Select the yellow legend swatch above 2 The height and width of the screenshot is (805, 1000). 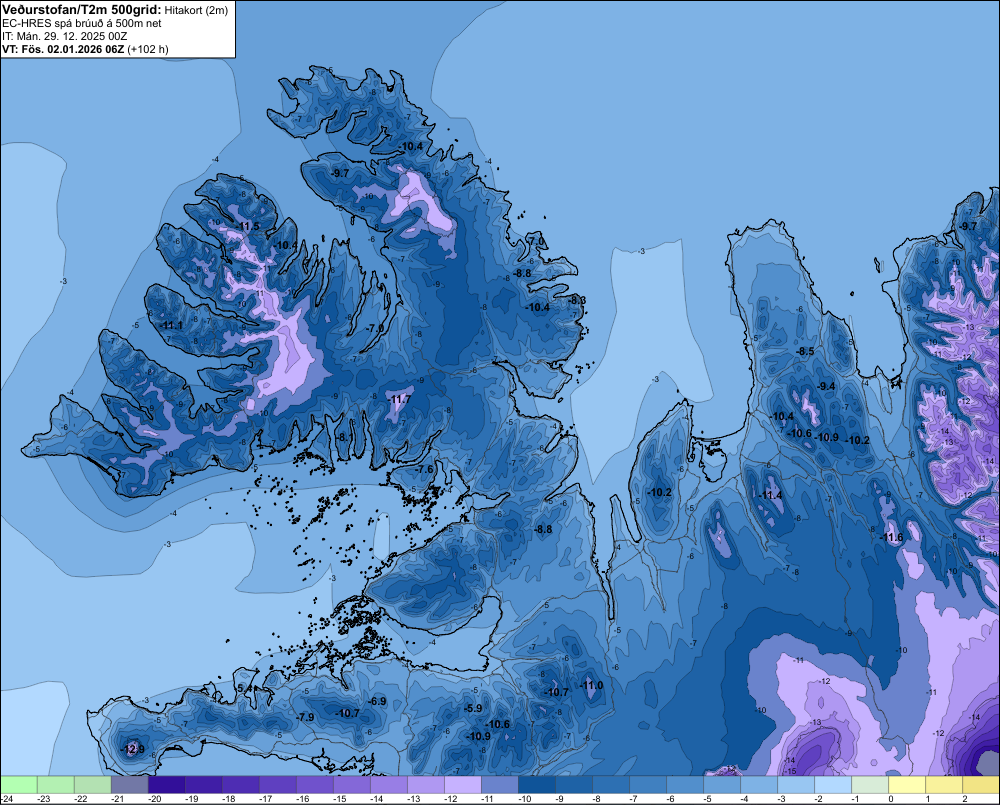pyautogui.click(x=981, y=784)
